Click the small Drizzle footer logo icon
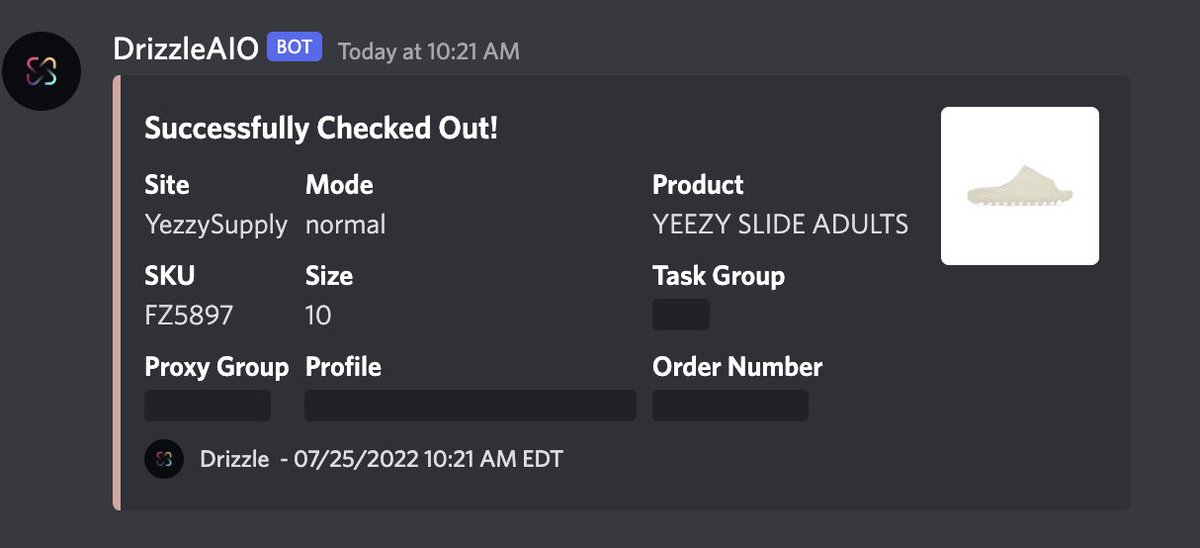The height and width of the screenshot is (548, 1200). [x=164, y=459]
